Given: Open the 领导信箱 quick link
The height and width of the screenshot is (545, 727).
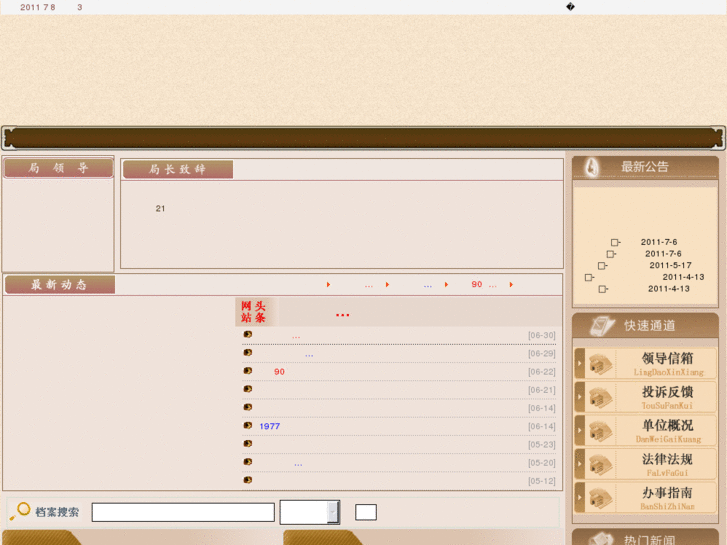Looking at the screenshot, I should click(x=645, y=364).
